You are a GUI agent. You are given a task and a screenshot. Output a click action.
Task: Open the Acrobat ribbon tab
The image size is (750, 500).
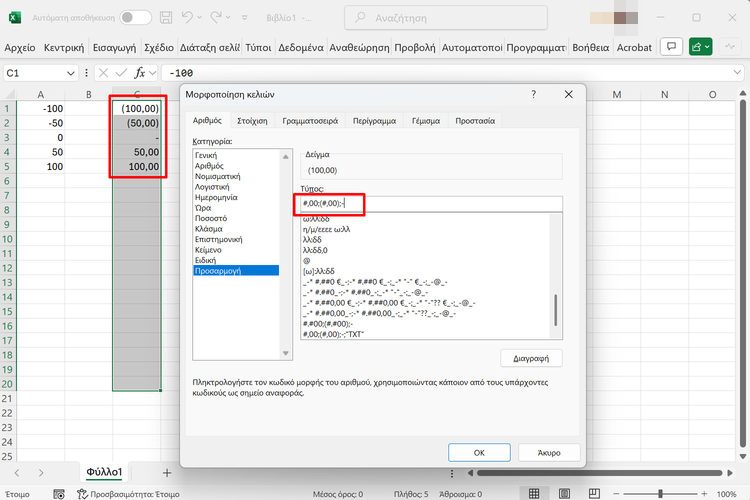(x=634, y=47)
